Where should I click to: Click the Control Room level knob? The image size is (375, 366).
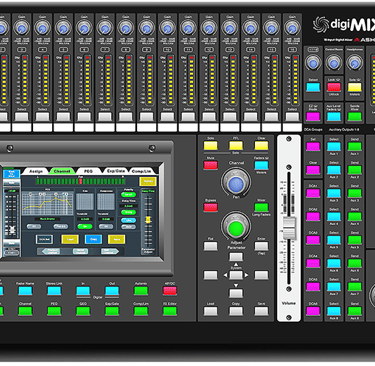click(334, 62)
